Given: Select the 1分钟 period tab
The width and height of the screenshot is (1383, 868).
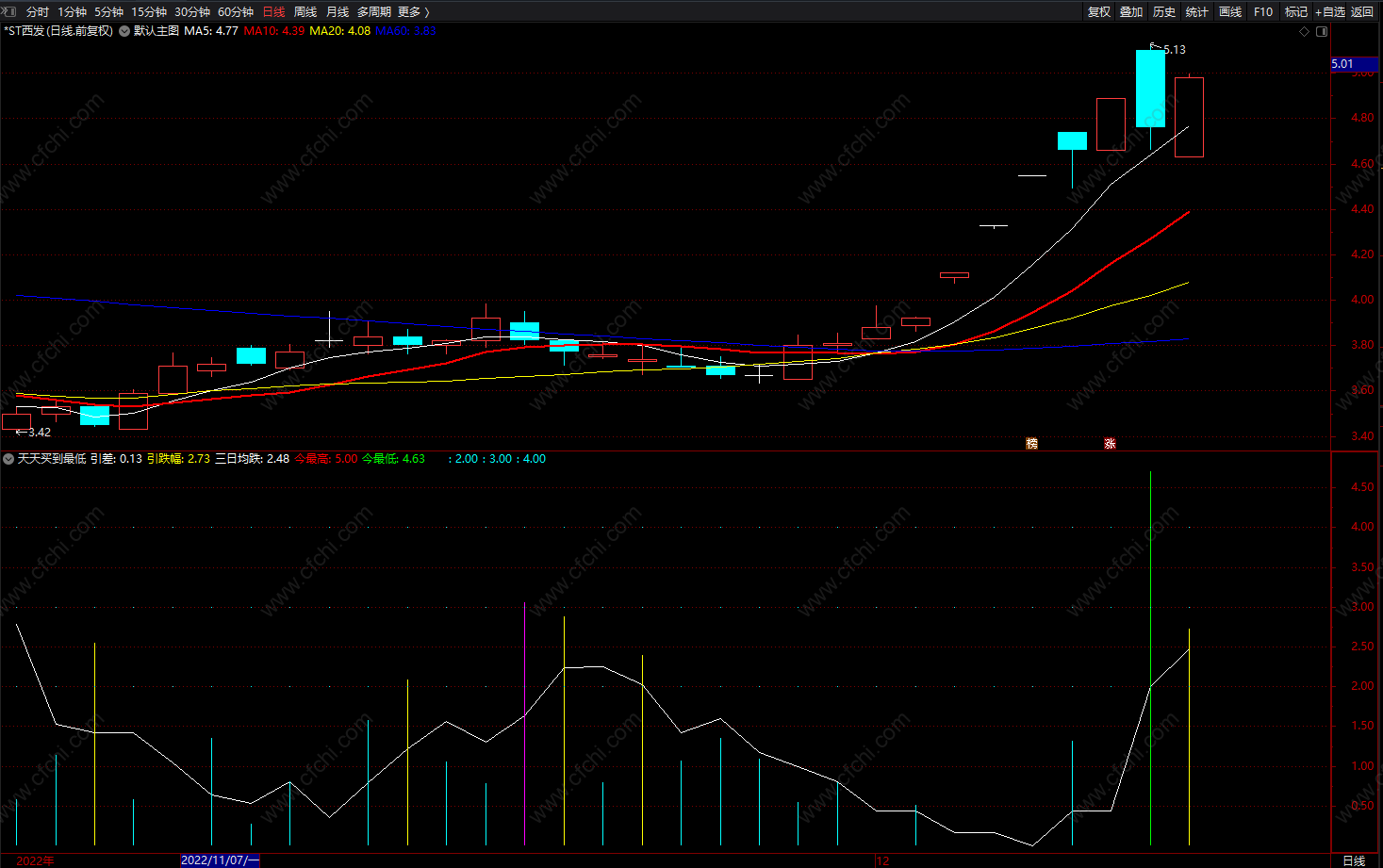Looking at the screenshot, I should tap(72, 12).
